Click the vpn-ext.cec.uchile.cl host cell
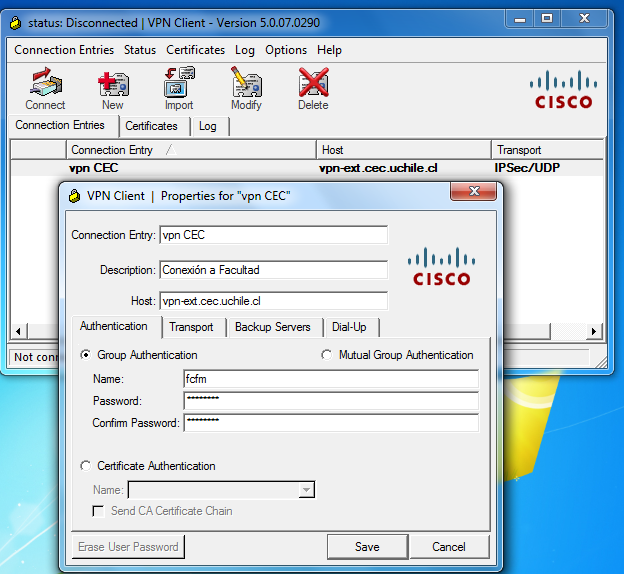This screenshot has height=574, width=624. 378,168
